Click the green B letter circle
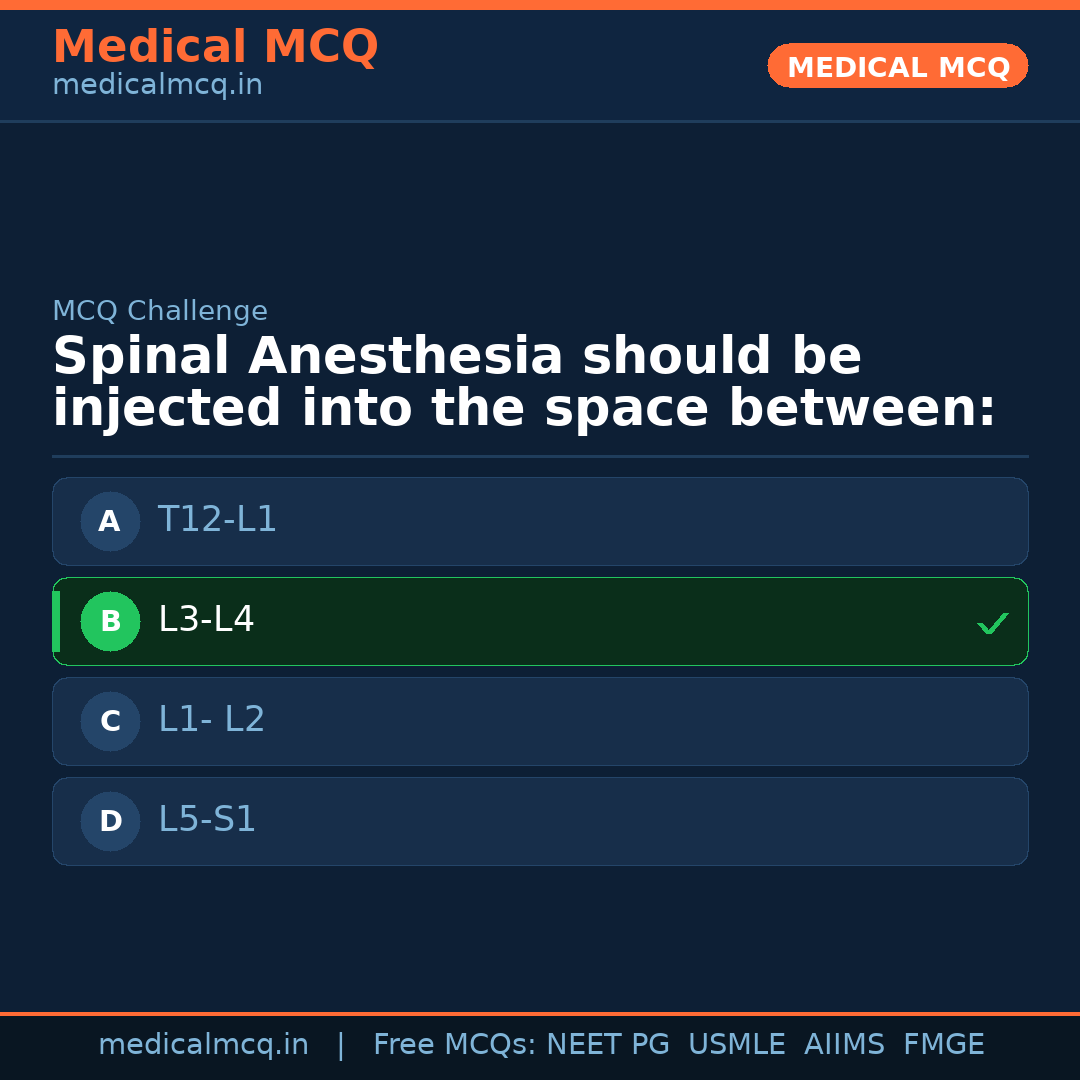Image resolution: width=1080 pixels, height=1080 pixels. [110, 621]
